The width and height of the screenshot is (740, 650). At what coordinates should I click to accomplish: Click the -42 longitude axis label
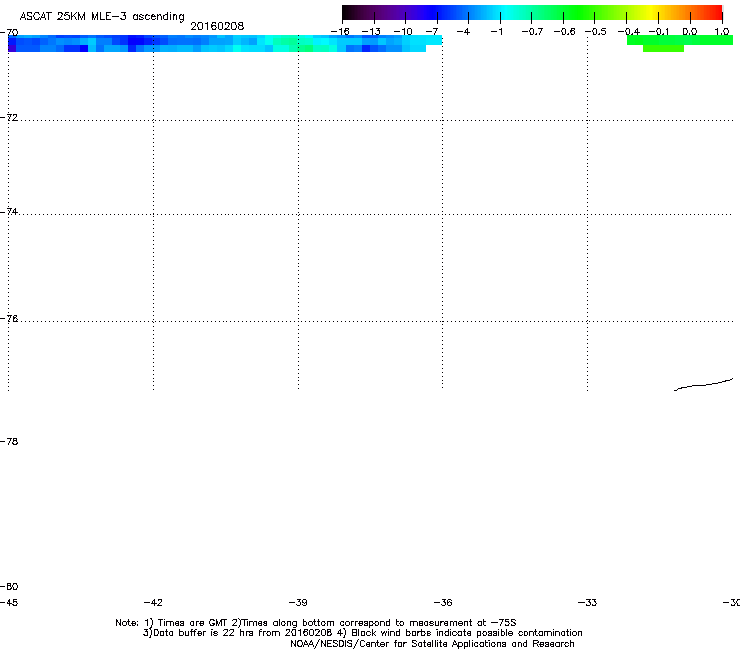point(153,602)
